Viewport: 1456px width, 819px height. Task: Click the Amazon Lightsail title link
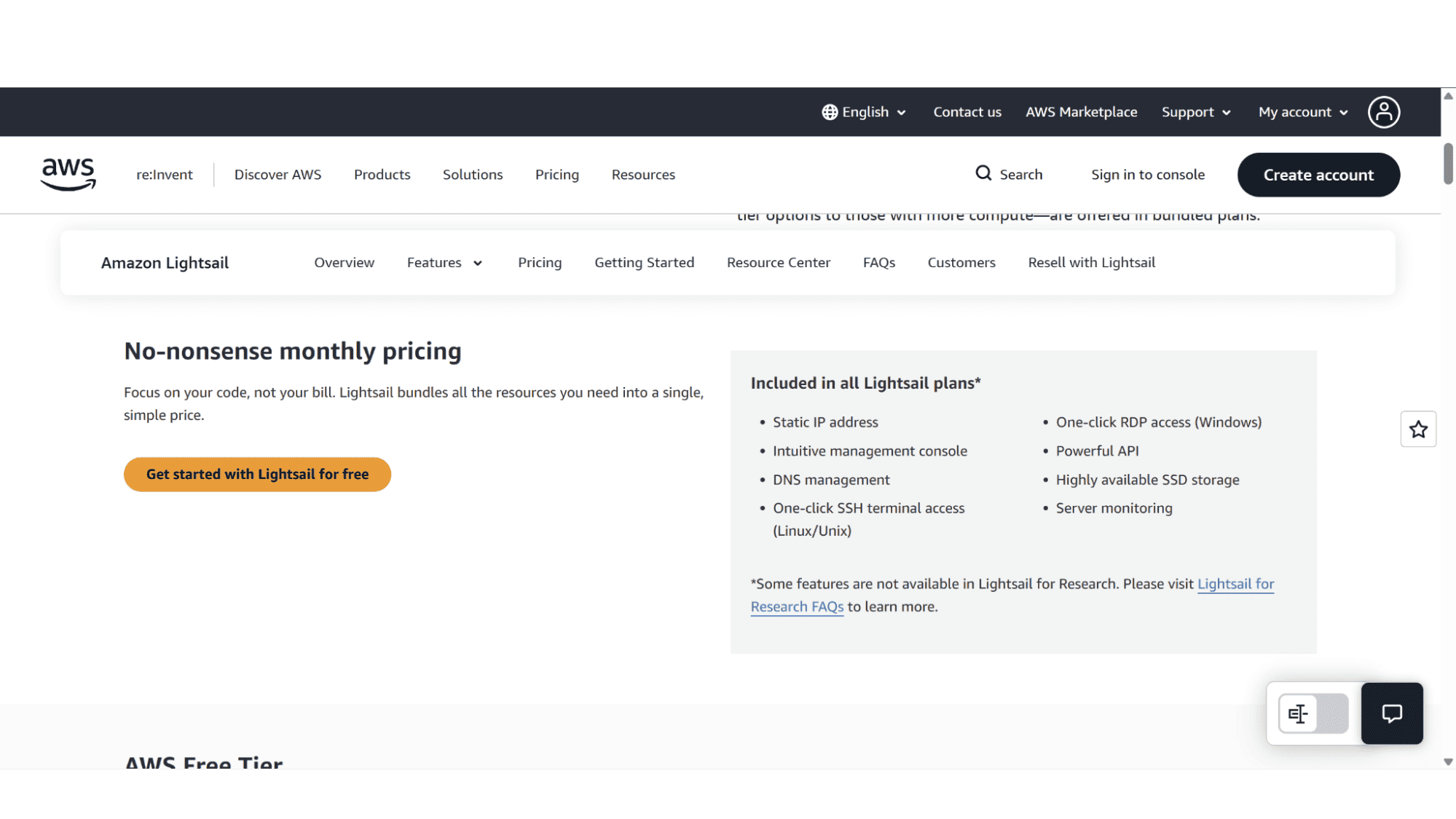(x=165, y=263)
